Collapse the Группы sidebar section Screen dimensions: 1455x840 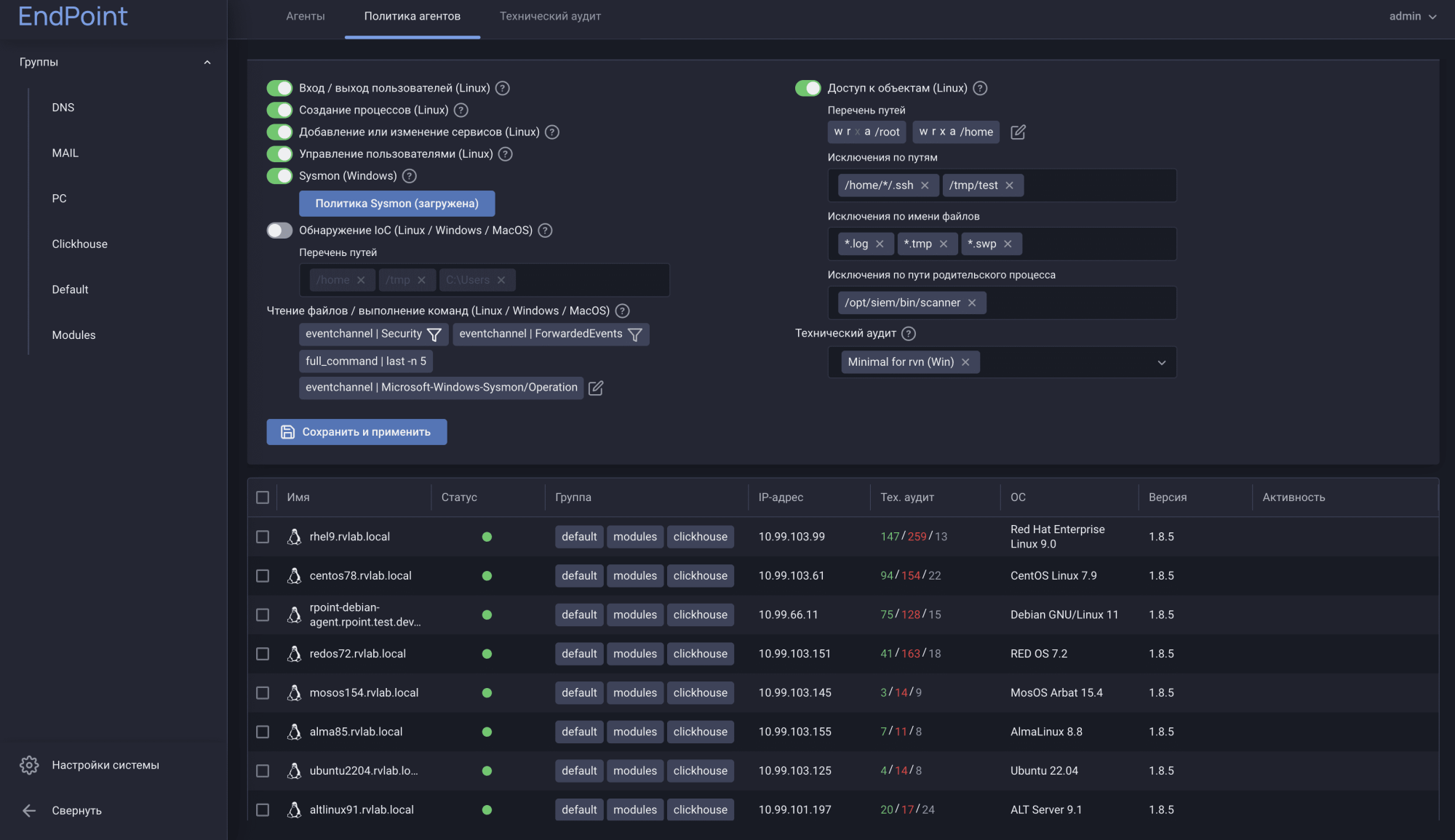(207, 63)
